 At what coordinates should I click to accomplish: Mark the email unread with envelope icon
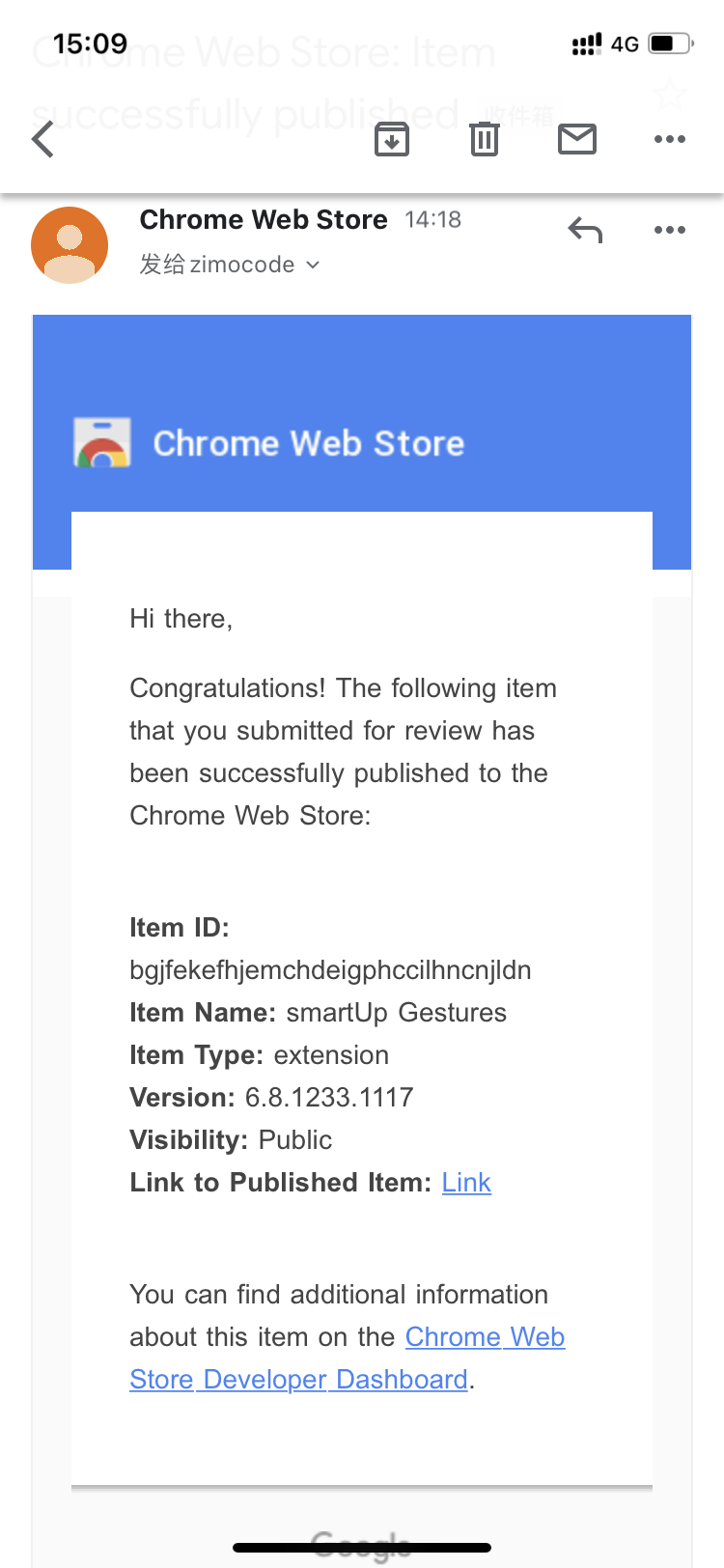pyautogui.click(x=576, y=139)
